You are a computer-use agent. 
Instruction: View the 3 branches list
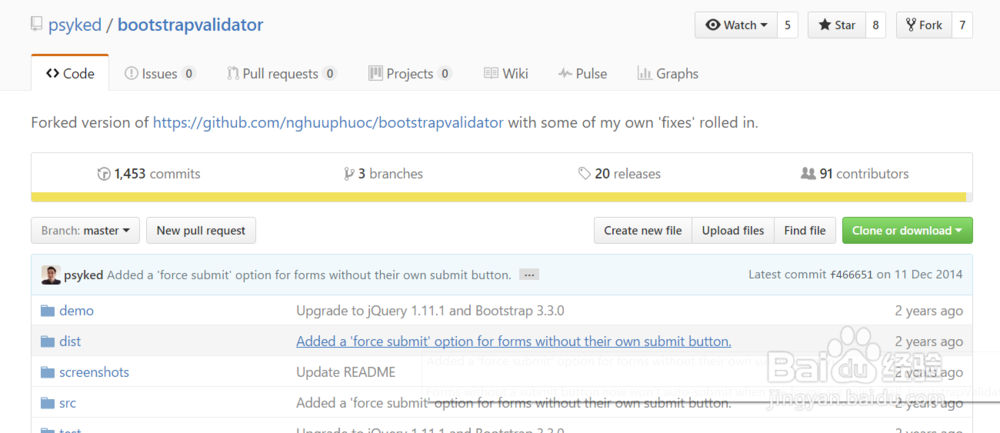(383, 173)
